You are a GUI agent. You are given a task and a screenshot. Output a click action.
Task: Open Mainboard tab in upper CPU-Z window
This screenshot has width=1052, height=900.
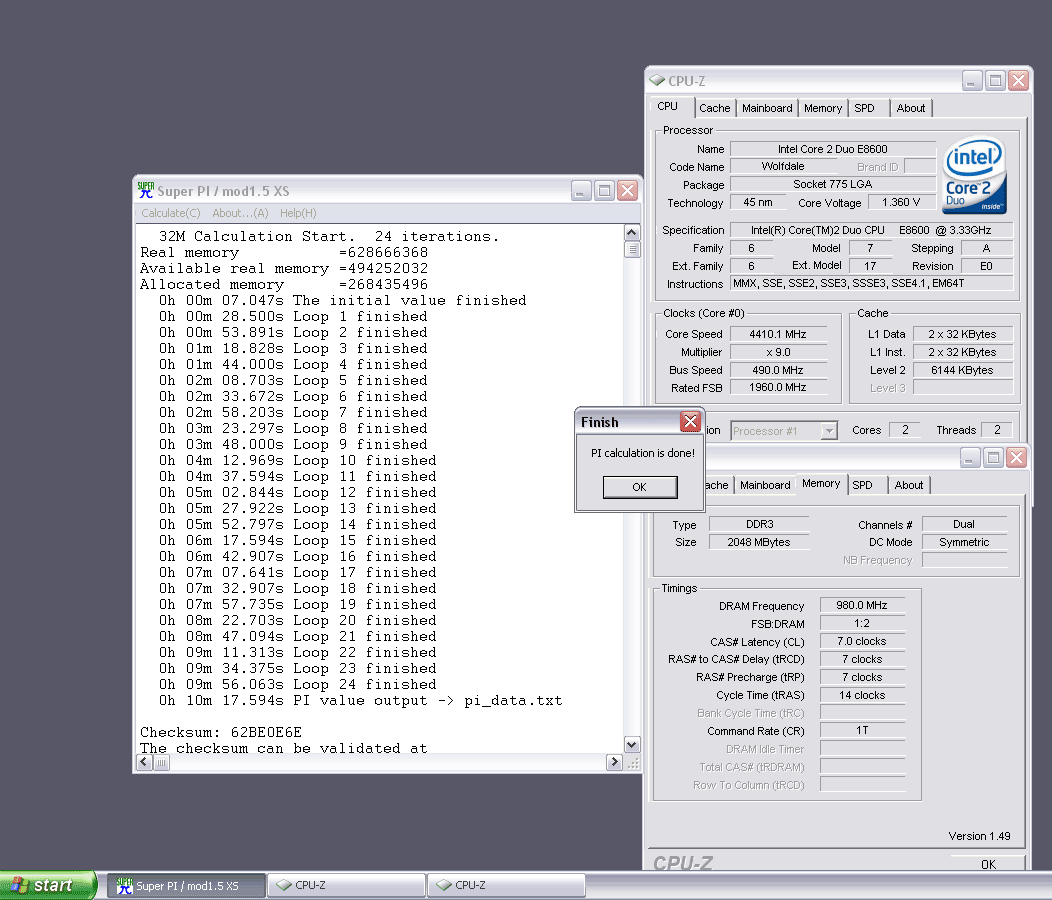coord(767,108)
